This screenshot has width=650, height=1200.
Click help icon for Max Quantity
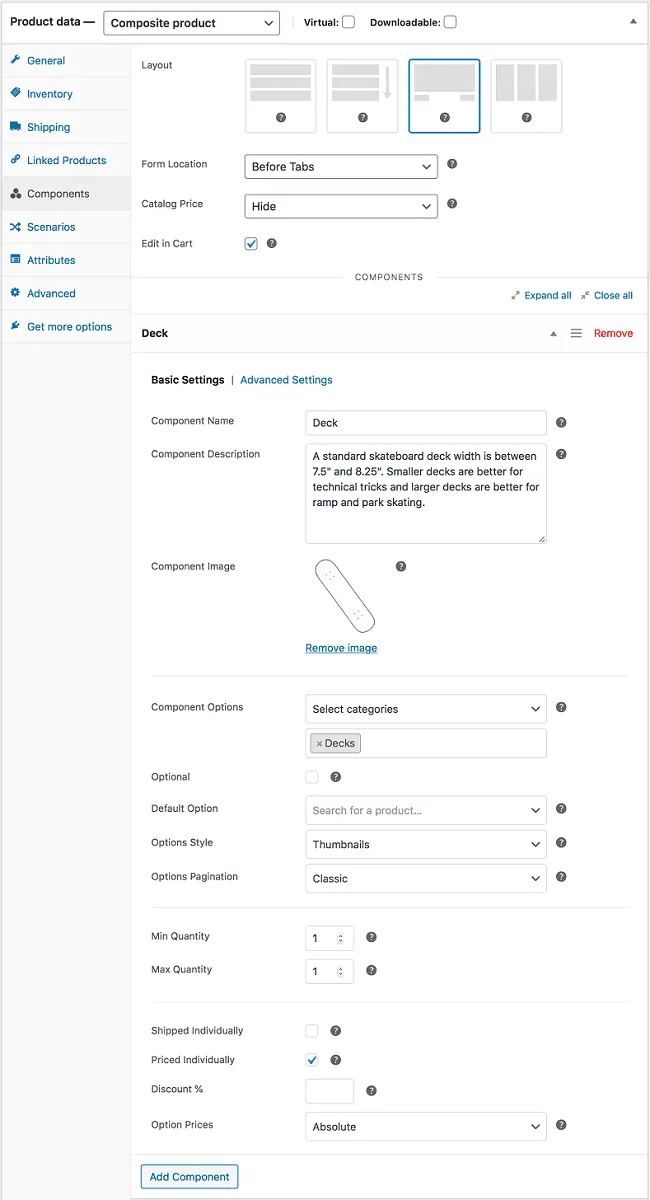point(371,970)
